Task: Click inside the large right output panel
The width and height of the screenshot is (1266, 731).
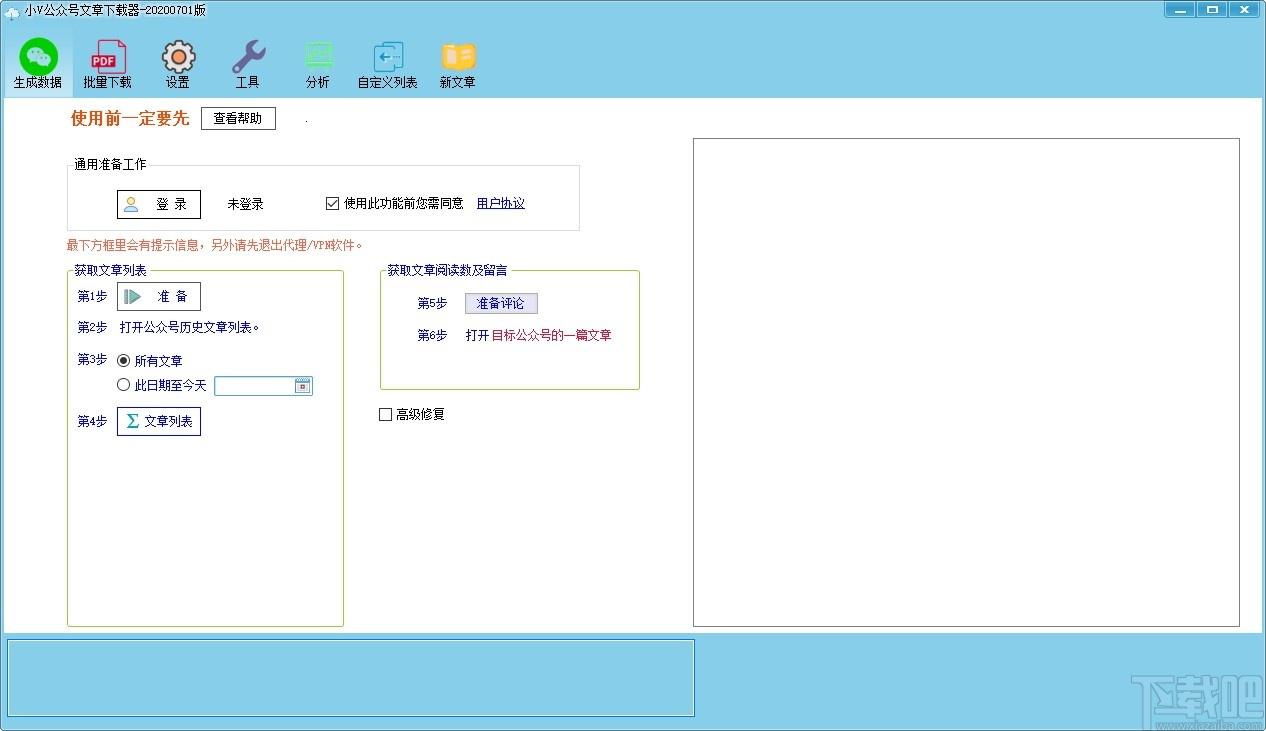Action: coord(966,382)
